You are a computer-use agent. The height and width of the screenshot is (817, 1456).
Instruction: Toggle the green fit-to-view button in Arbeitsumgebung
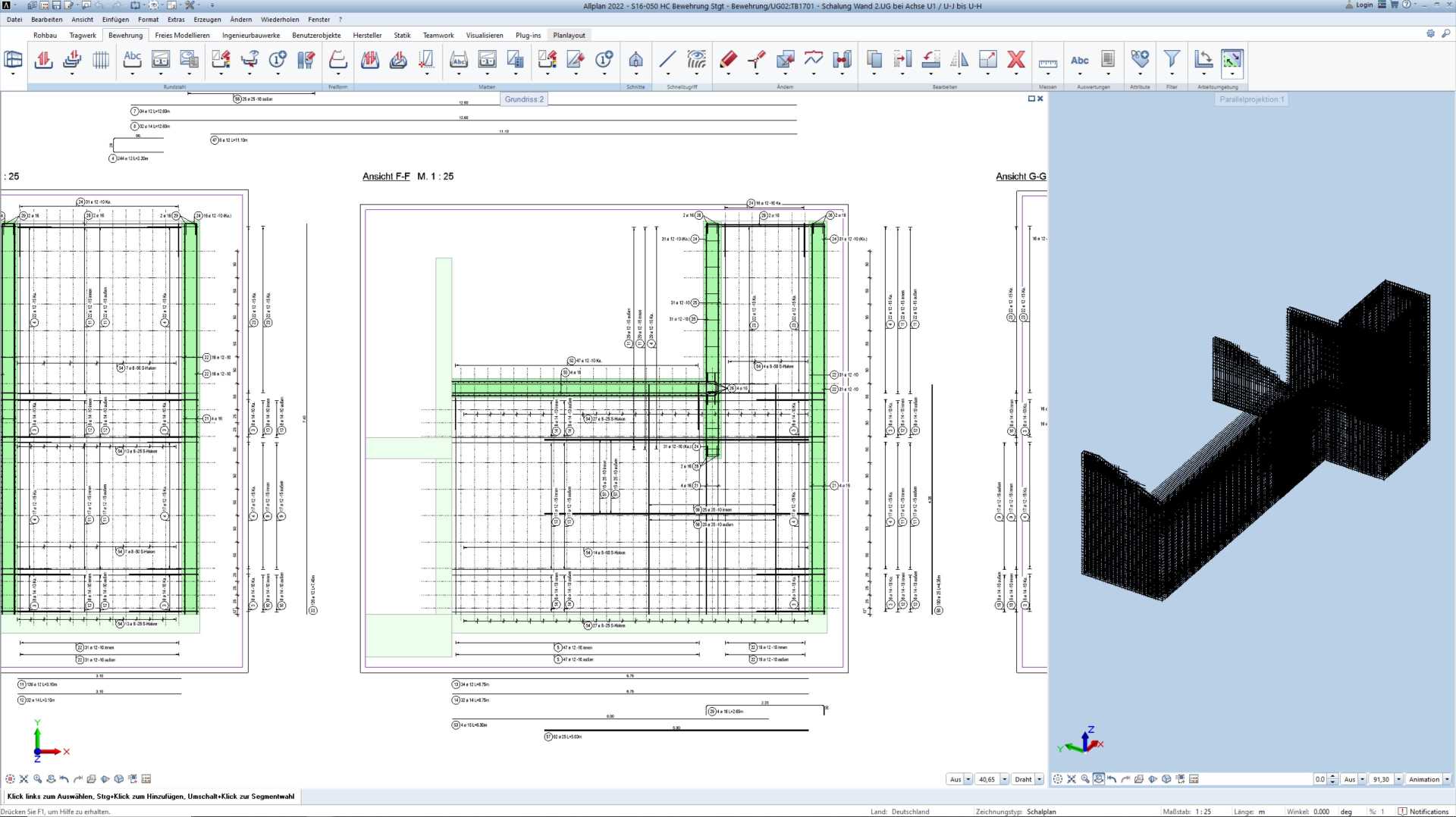(1232, 60)
